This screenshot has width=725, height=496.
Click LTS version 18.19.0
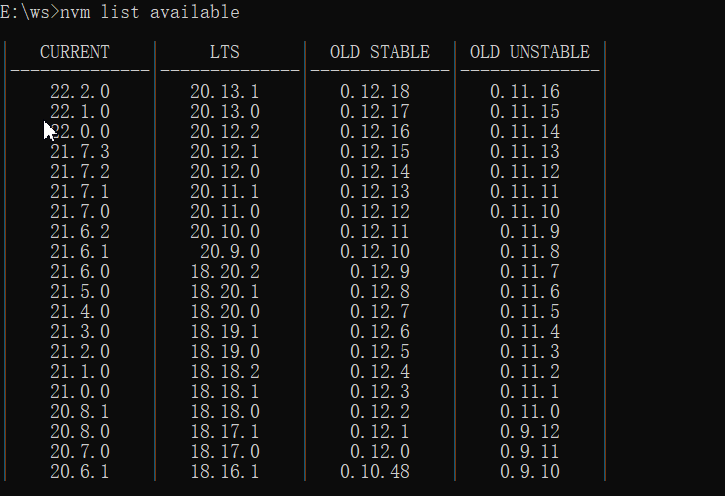tap(225, 352)
